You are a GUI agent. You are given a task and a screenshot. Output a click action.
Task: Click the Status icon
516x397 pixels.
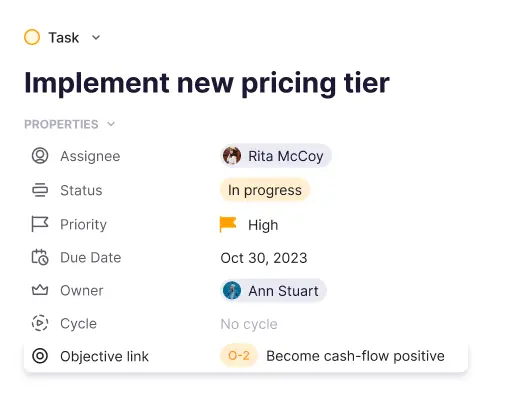point(40,190)
